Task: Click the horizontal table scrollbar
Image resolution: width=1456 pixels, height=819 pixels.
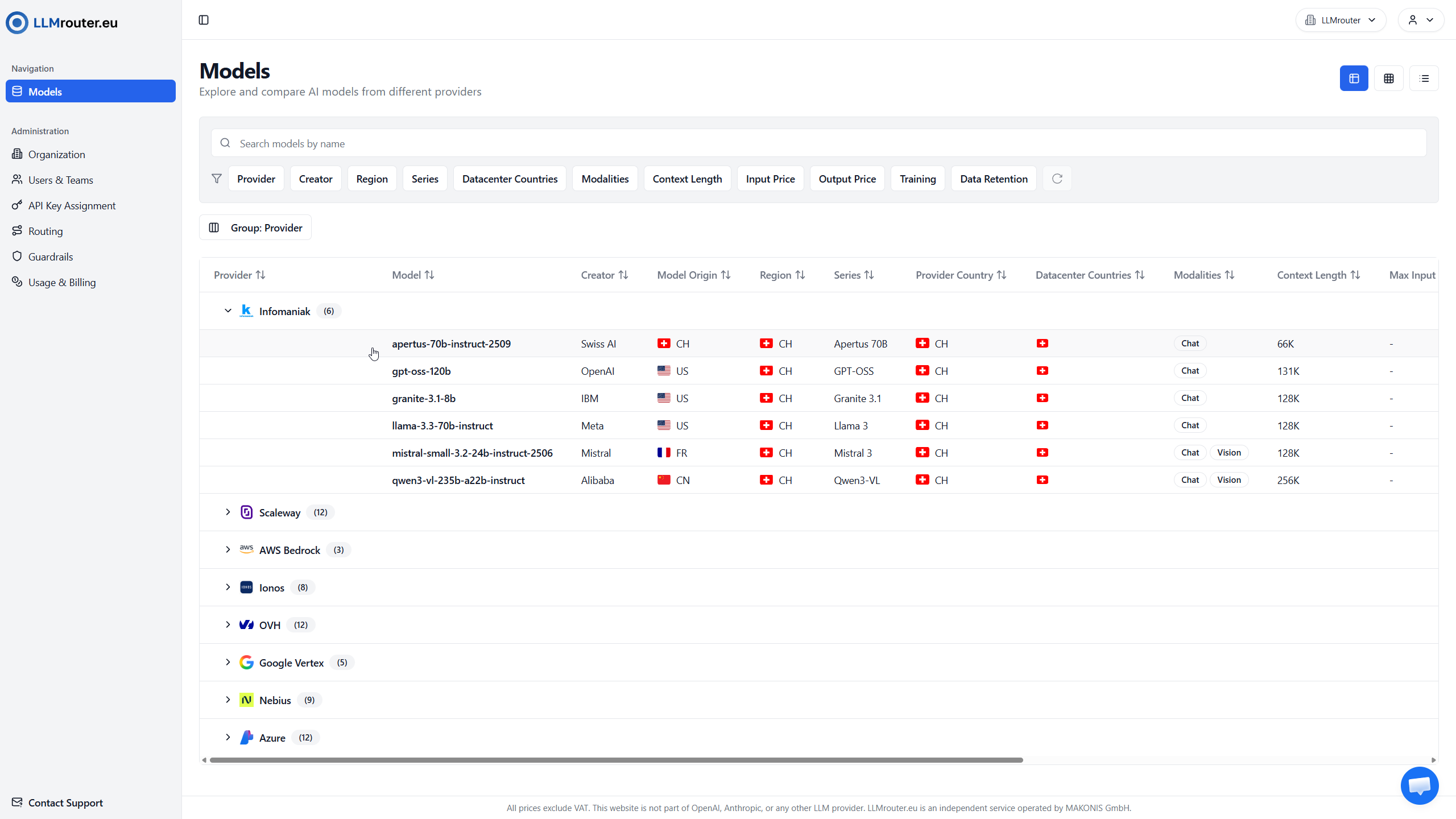Action: click(616, 760)
